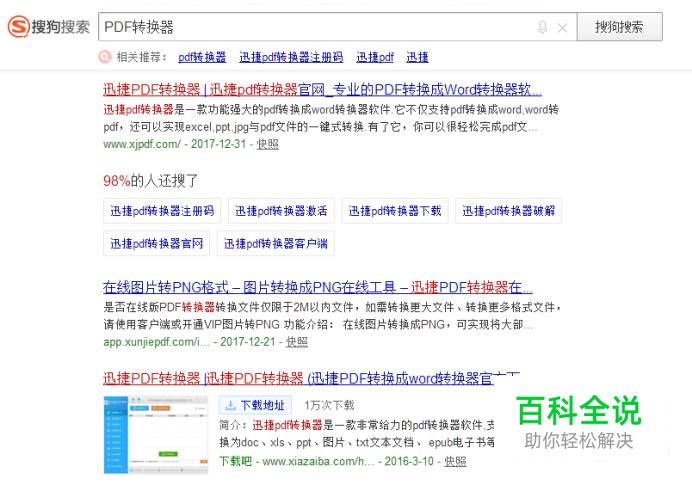Open first result 迅捷PDF转换器官网 title

pyautogui.click(x=322, y=90)
